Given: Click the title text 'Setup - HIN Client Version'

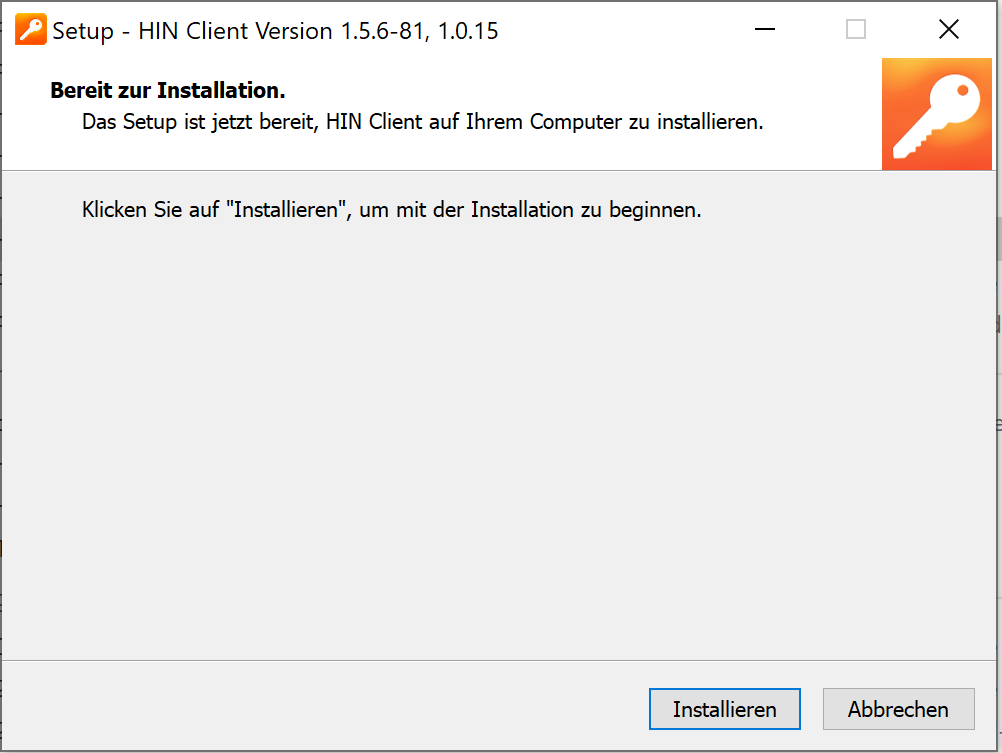Looking at the screenshot, I should point(192,31).
